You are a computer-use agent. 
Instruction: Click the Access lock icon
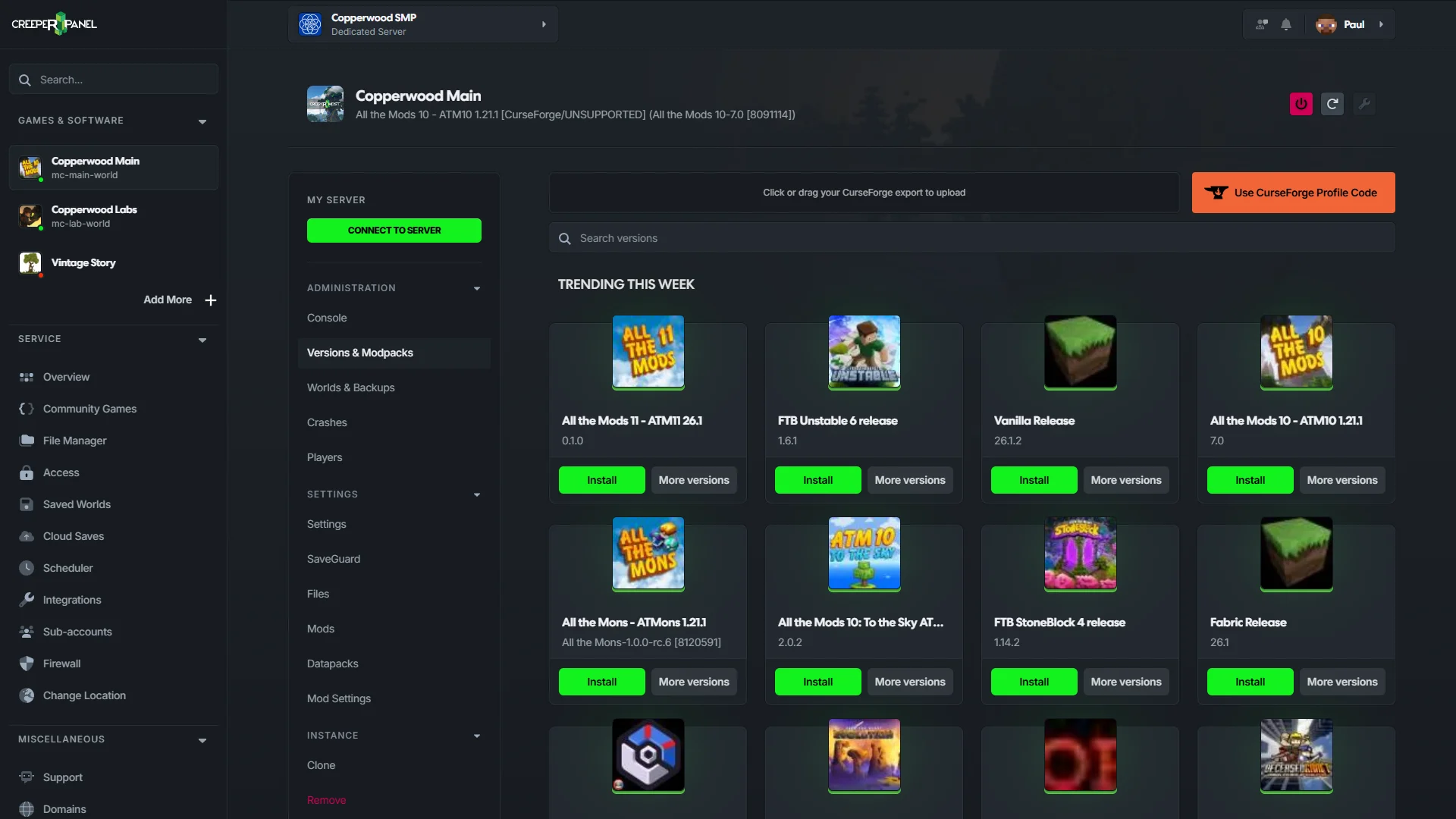tap(27, 472)
